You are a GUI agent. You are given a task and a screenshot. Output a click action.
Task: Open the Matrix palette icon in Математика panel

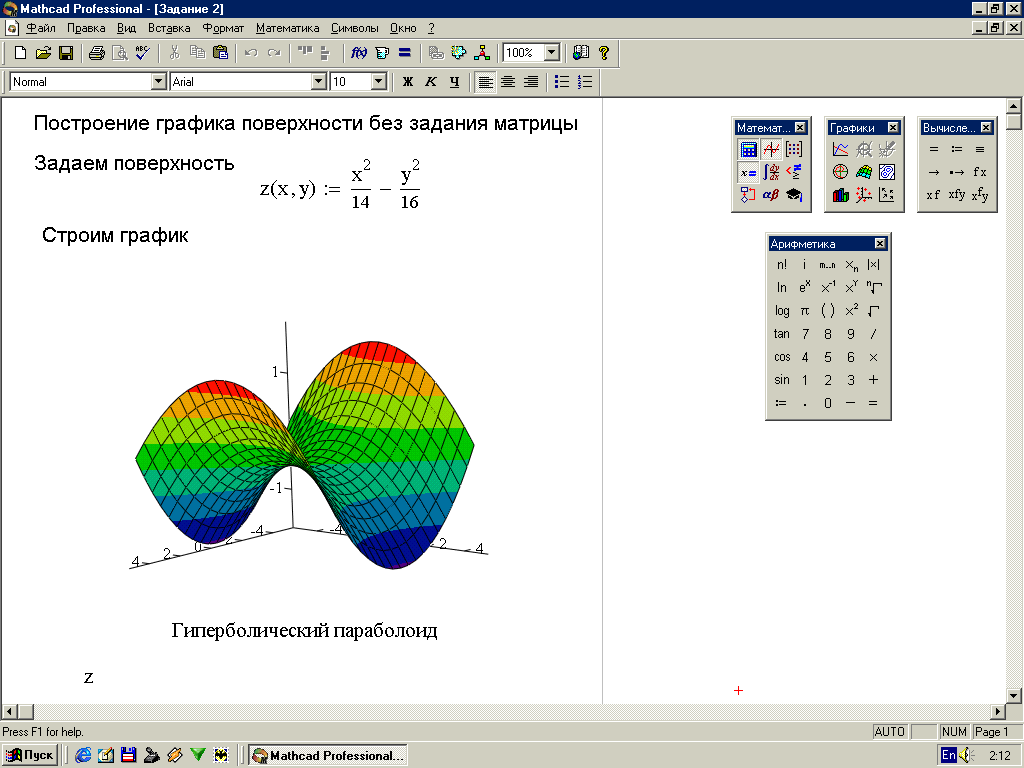click(x=794, y=150)
